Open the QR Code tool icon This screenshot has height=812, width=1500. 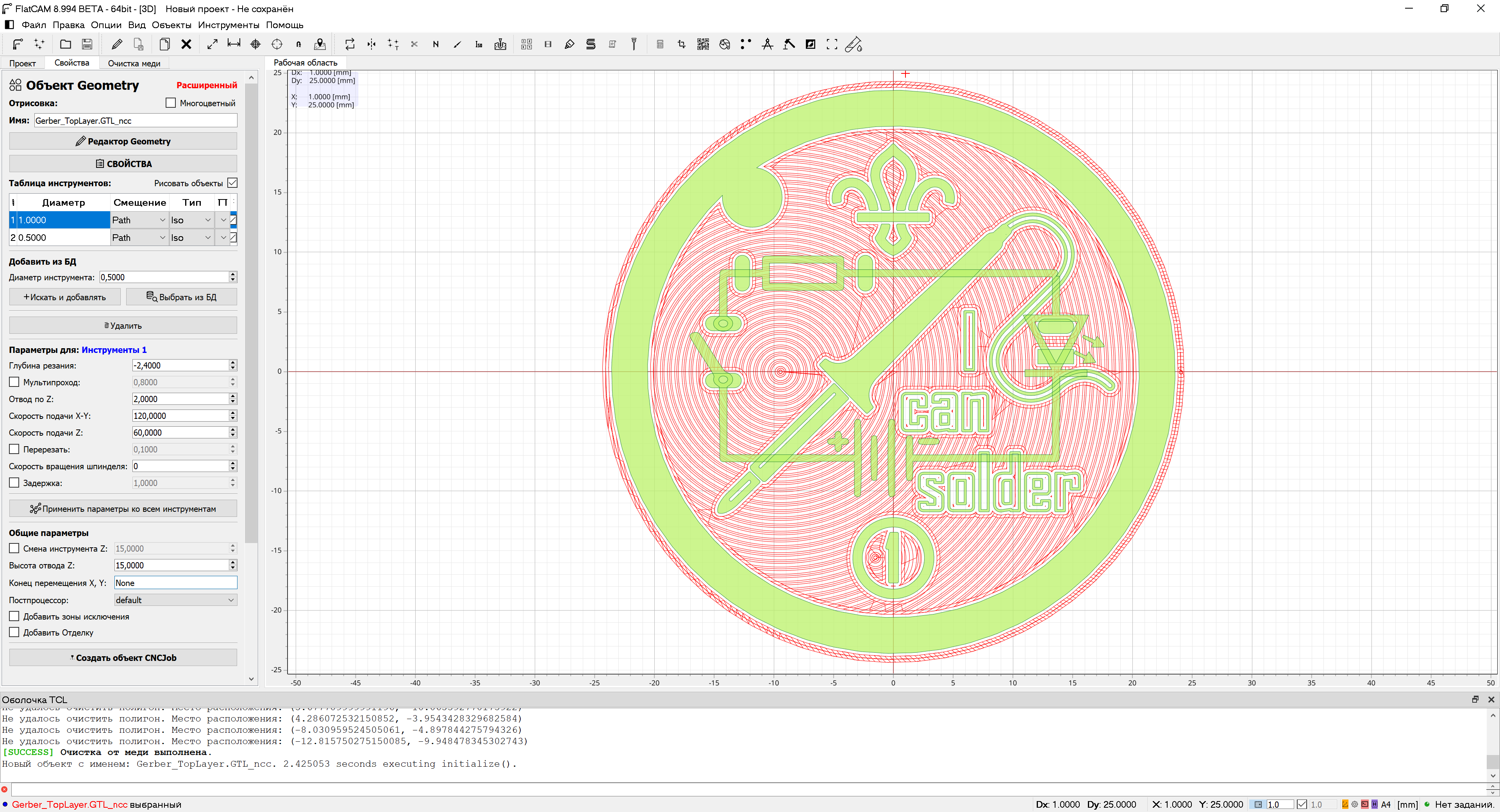click(703, 44)
